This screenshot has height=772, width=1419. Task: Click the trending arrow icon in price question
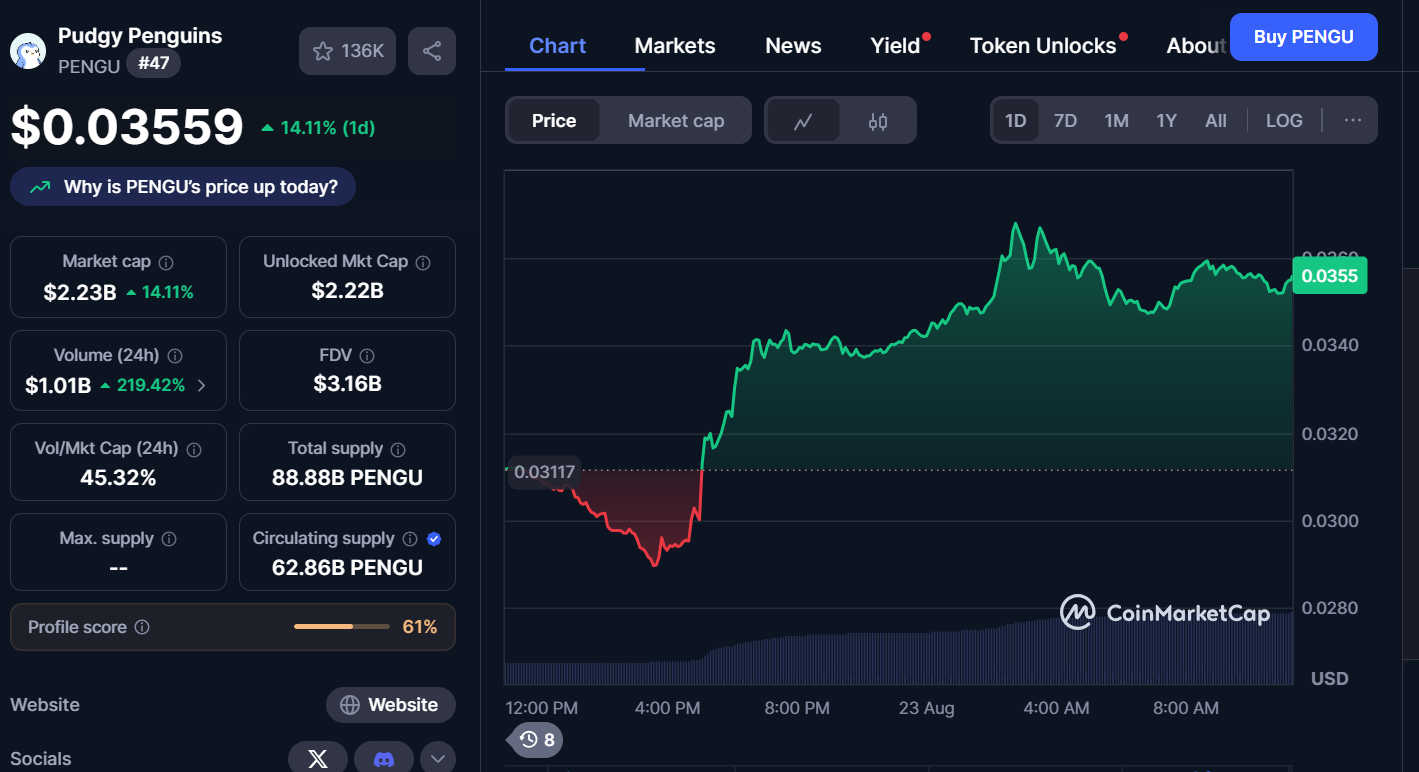[41, 187]
